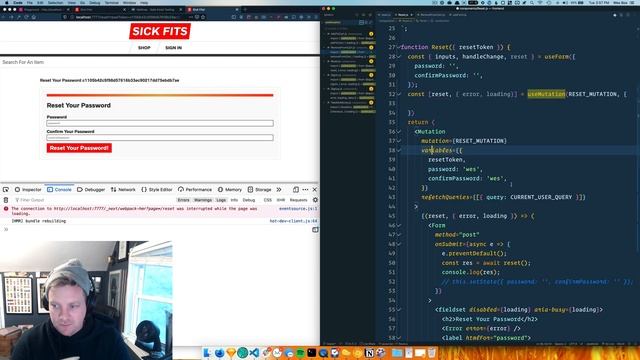The width and height of the screenshot is (640, 360).
Task: Toggle the Errors console filter
Action: [184, 200]
